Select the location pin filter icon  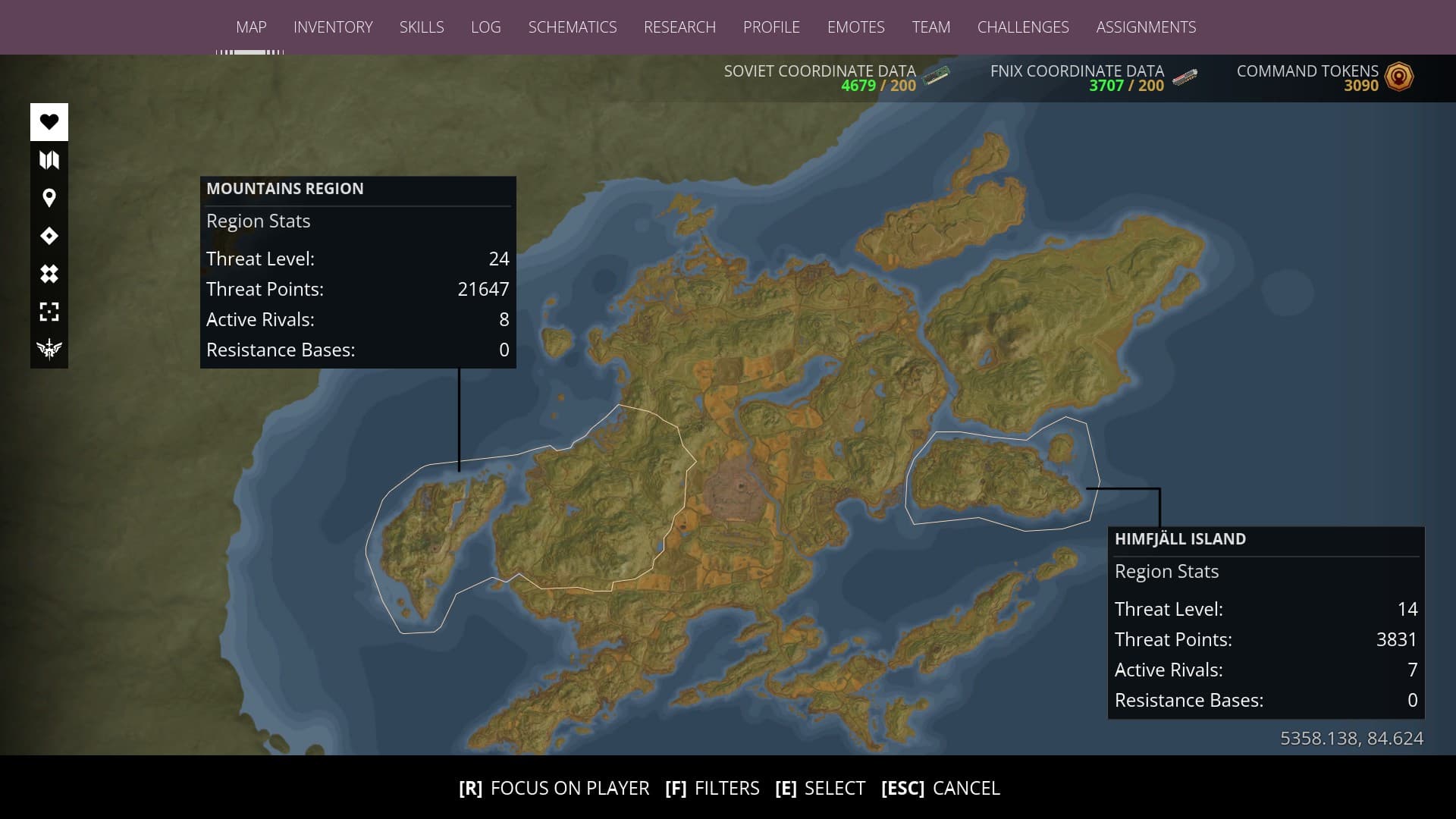pyautogui.click(x=49, y=198)
